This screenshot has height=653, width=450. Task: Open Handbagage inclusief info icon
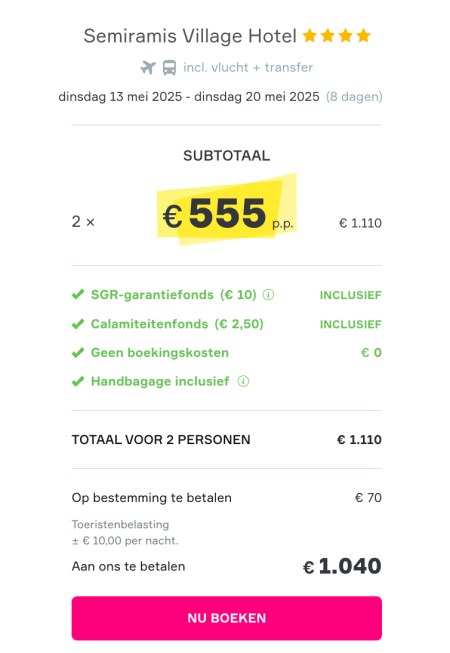click(244, 381)
